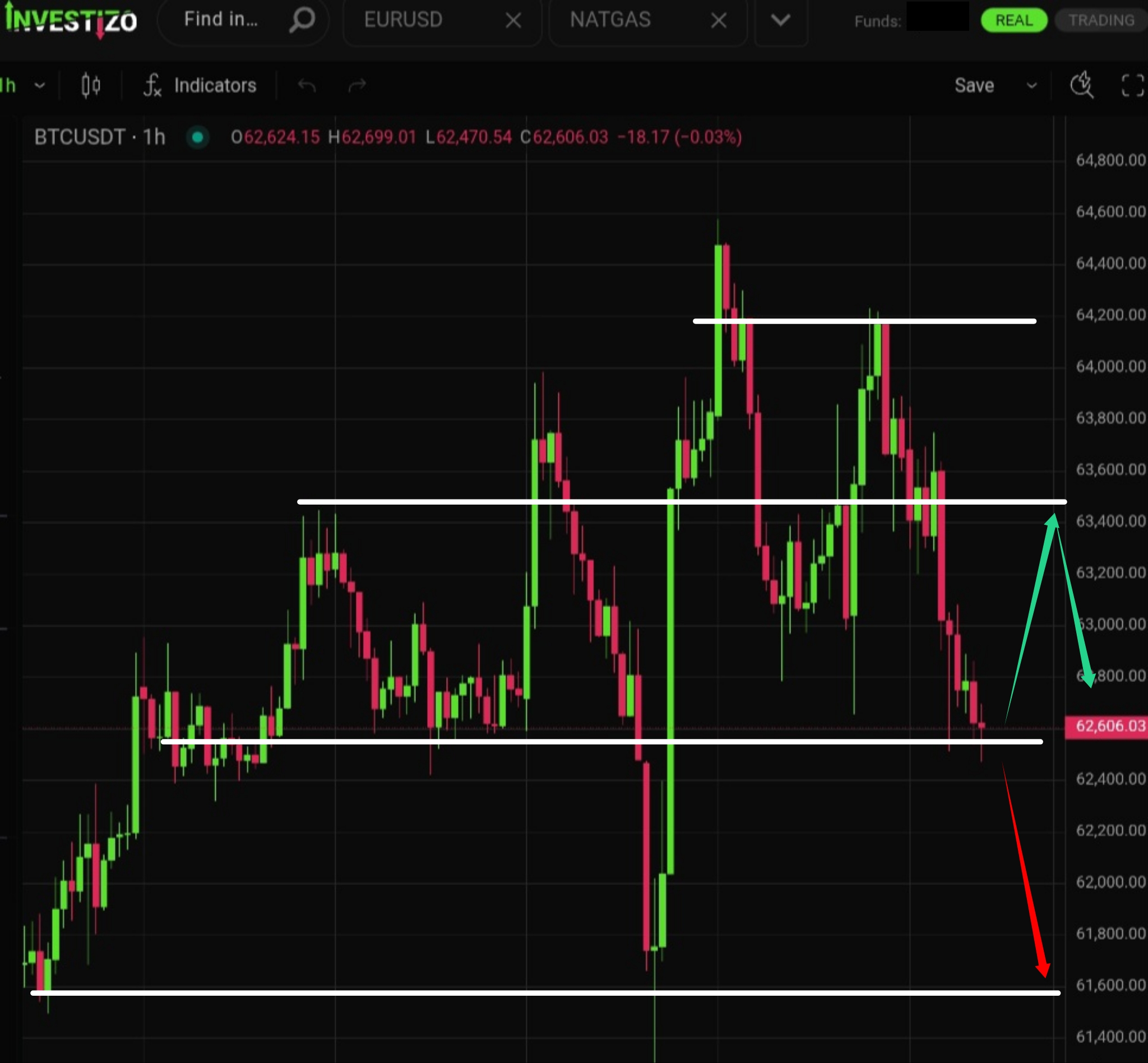Screen dimensions: 1148x1063
Task: Save the chart layout
Action: click(x=974, y=86)
